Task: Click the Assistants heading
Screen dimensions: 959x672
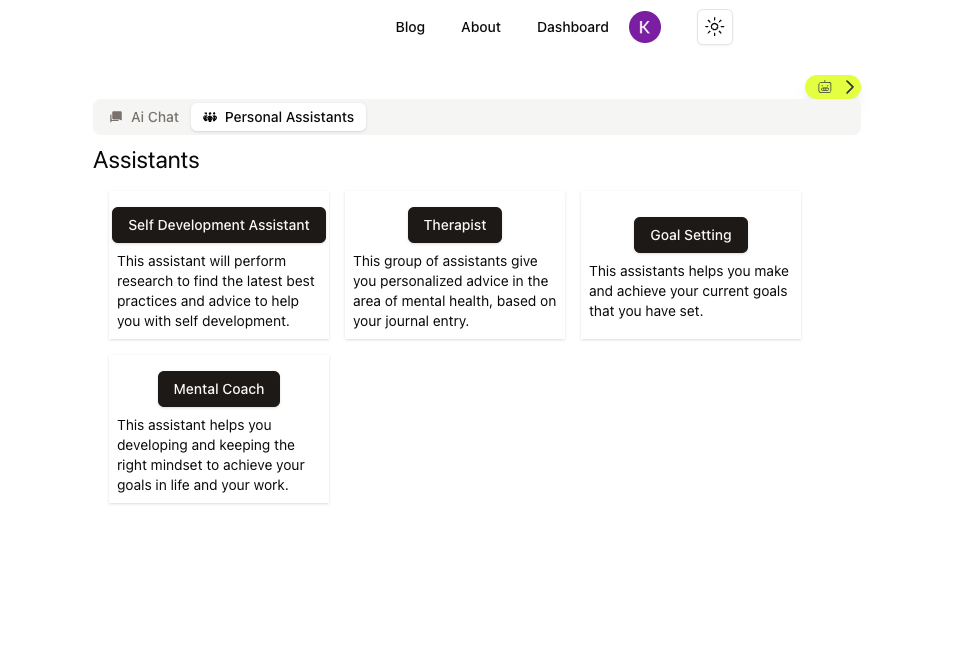Action: tap(146, 160)
